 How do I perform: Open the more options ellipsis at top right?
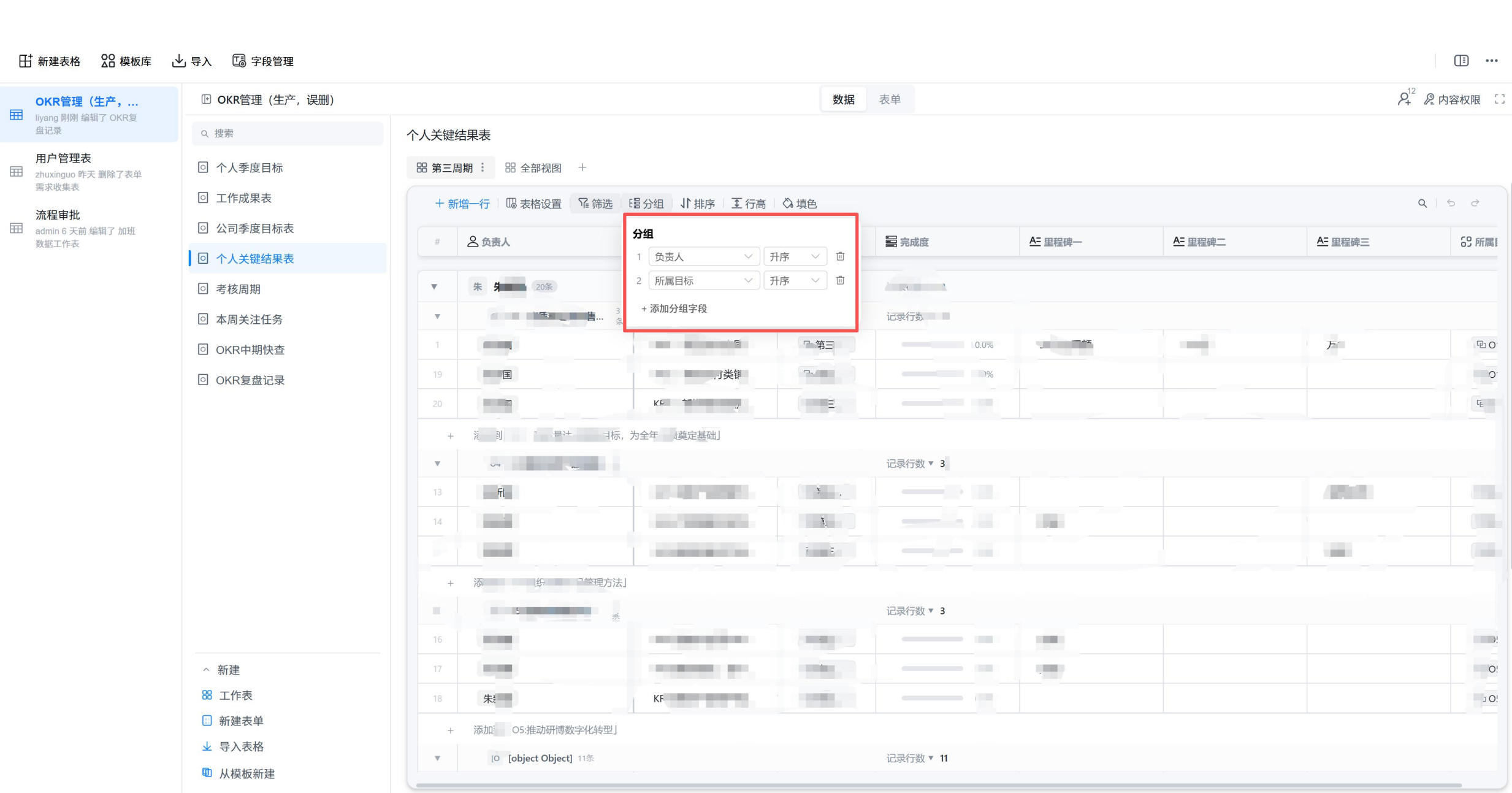1492,61
